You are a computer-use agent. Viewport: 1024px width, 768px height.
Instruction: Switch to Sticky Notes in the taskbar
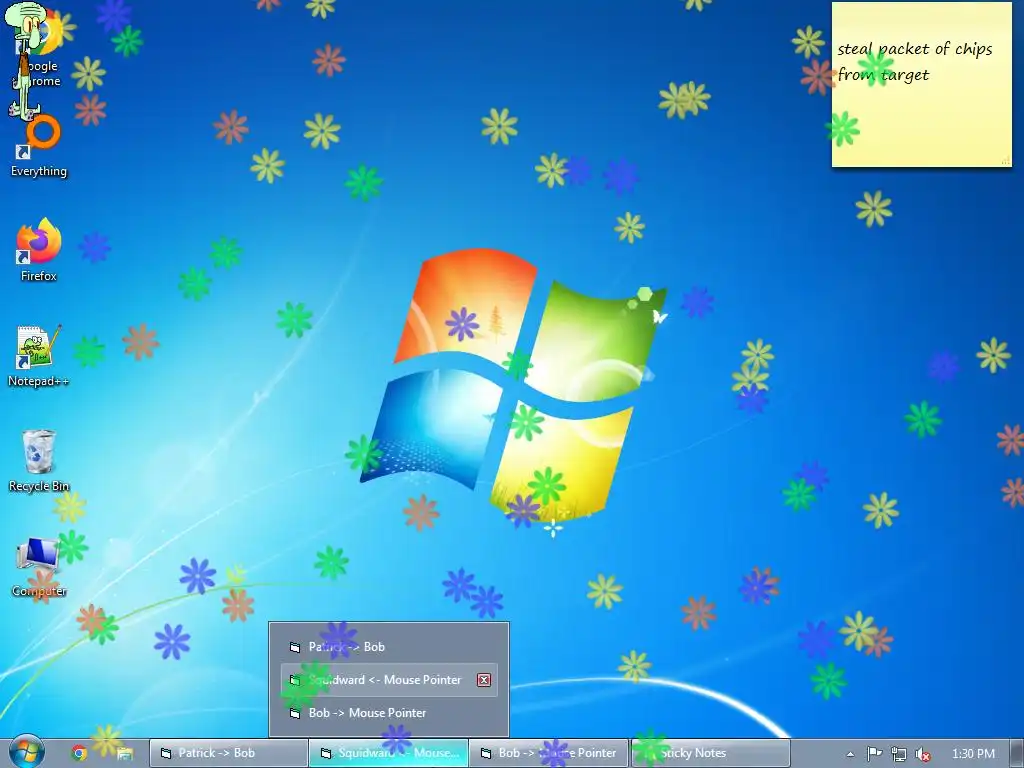click(710, 753)
